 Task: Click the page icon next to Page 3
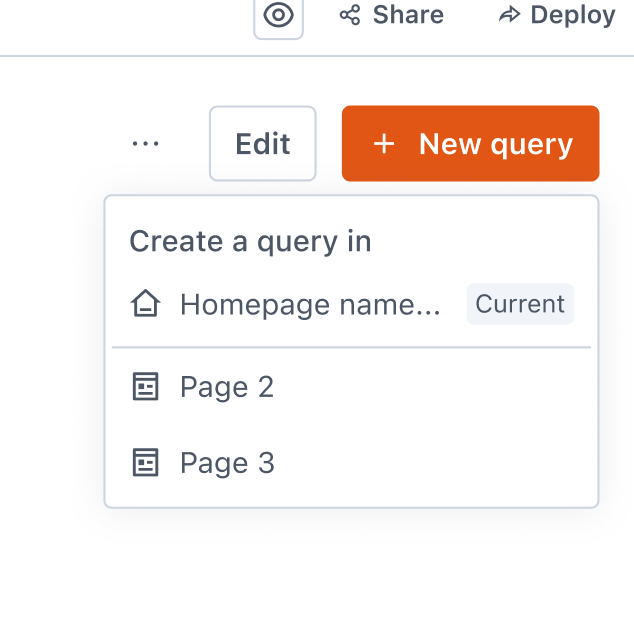[x=146, y=463]
